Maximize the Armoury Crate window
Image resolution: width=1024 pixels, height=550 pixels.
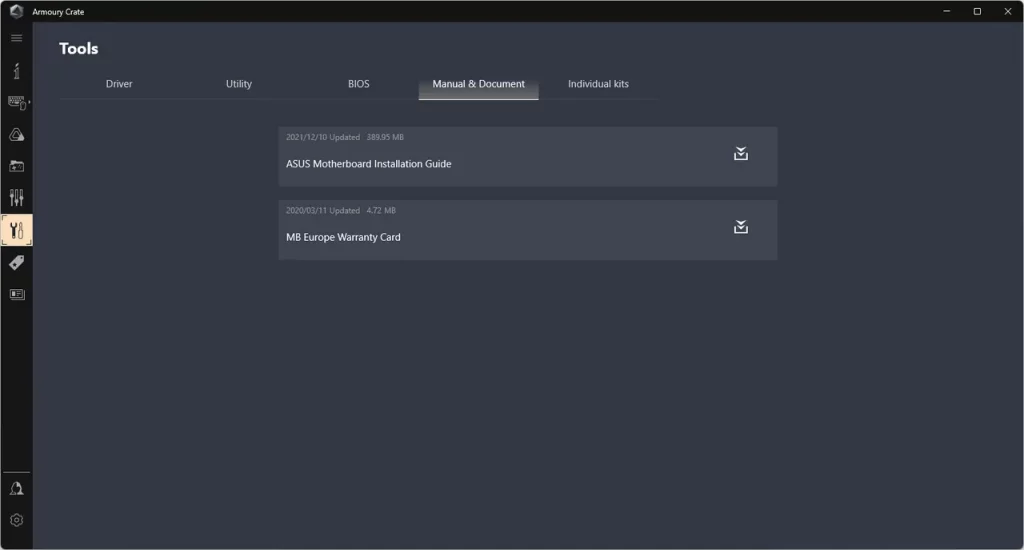(x=977, y=11)
